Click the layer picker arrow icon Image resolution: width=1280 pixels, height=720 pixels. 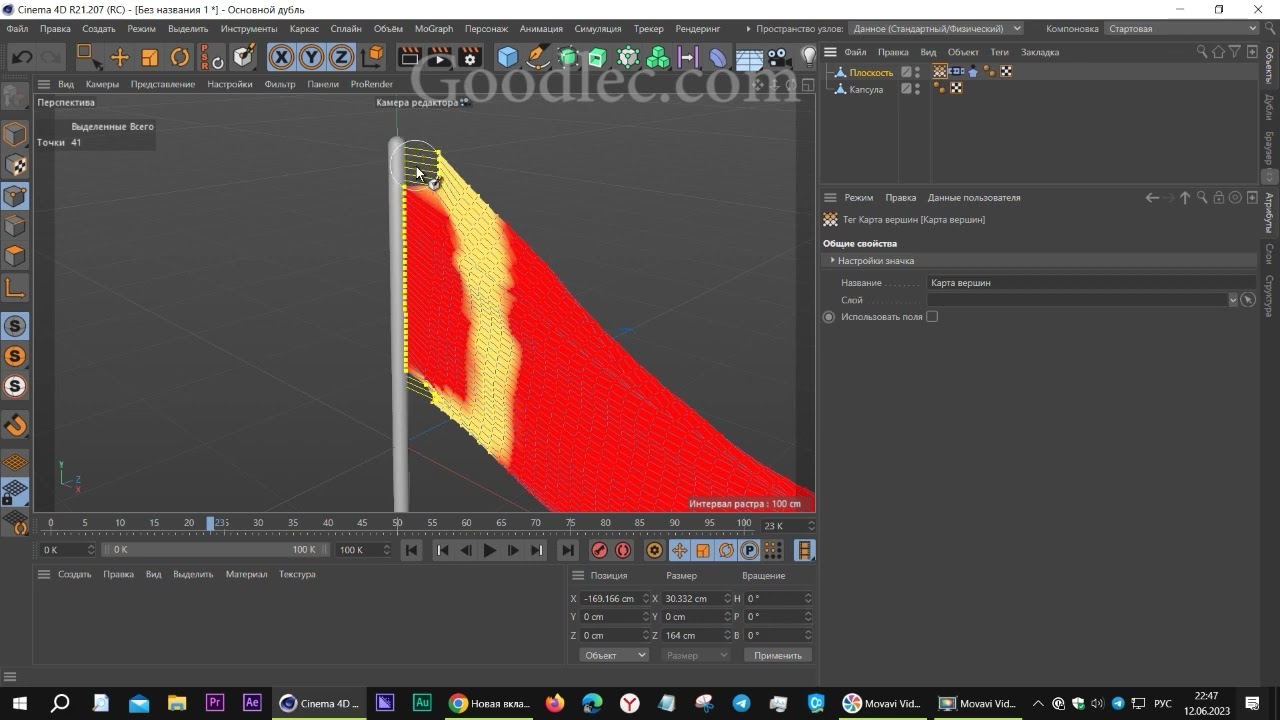click(x=1248, y=299)
